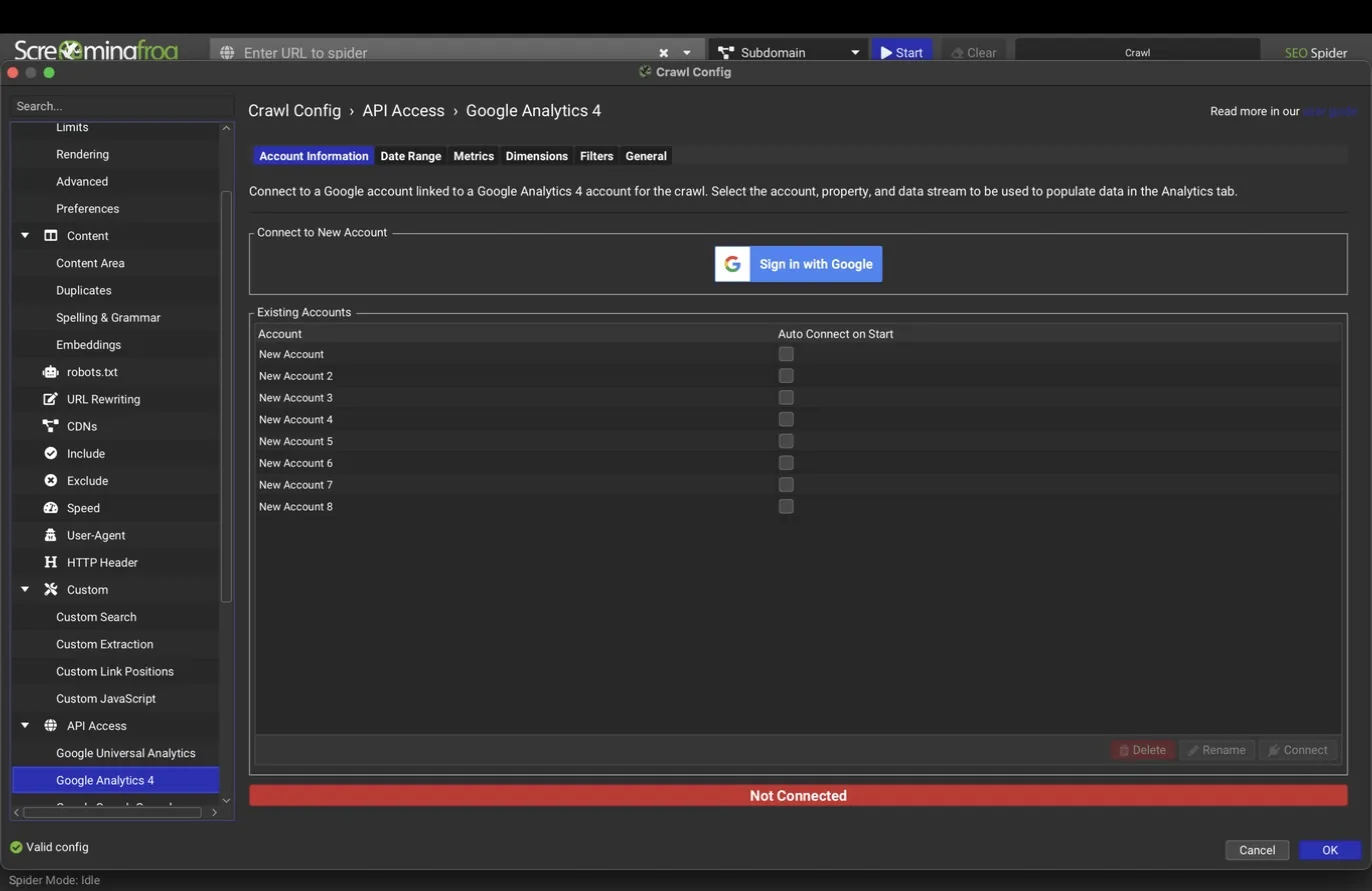Choose the Include checkmark icon

coord(50,453)
